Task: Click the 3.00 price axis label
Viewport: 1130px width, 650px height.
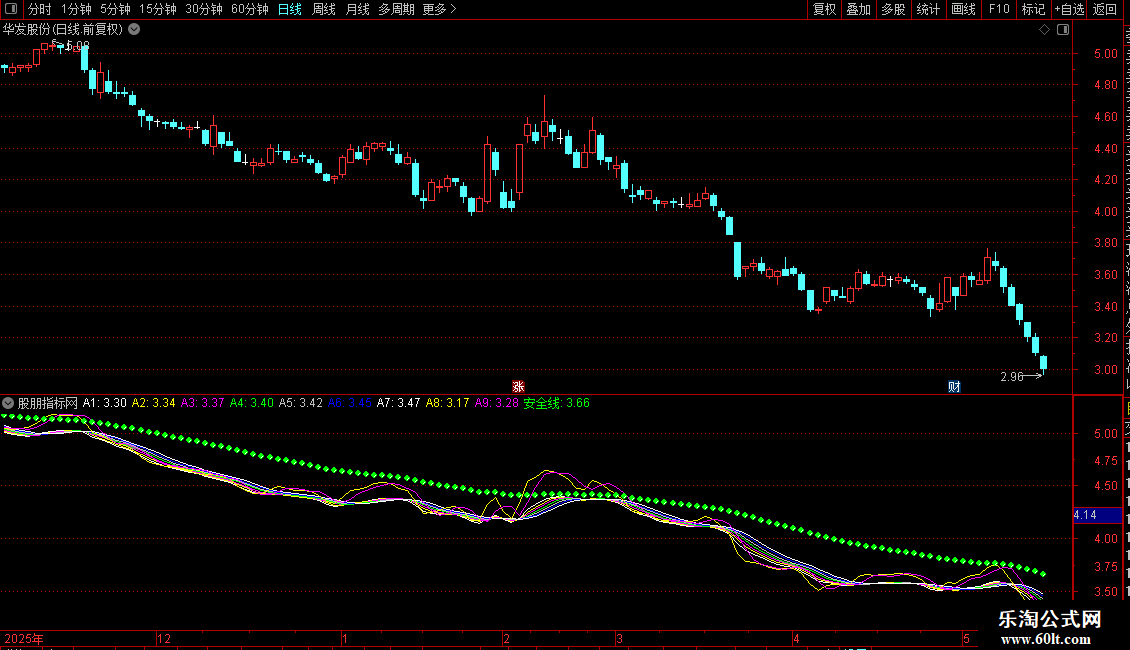Action: click(x=1105, y=370)
